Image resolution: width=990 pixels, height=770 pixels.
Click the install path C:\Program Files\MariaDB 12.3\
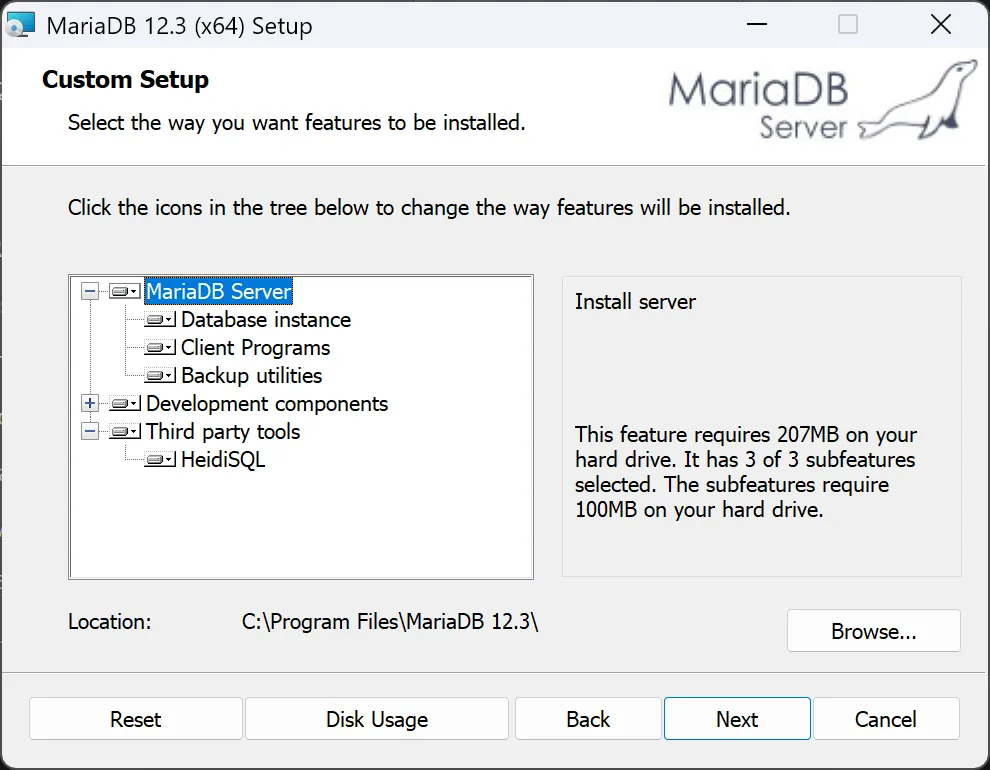click(390, 622)
